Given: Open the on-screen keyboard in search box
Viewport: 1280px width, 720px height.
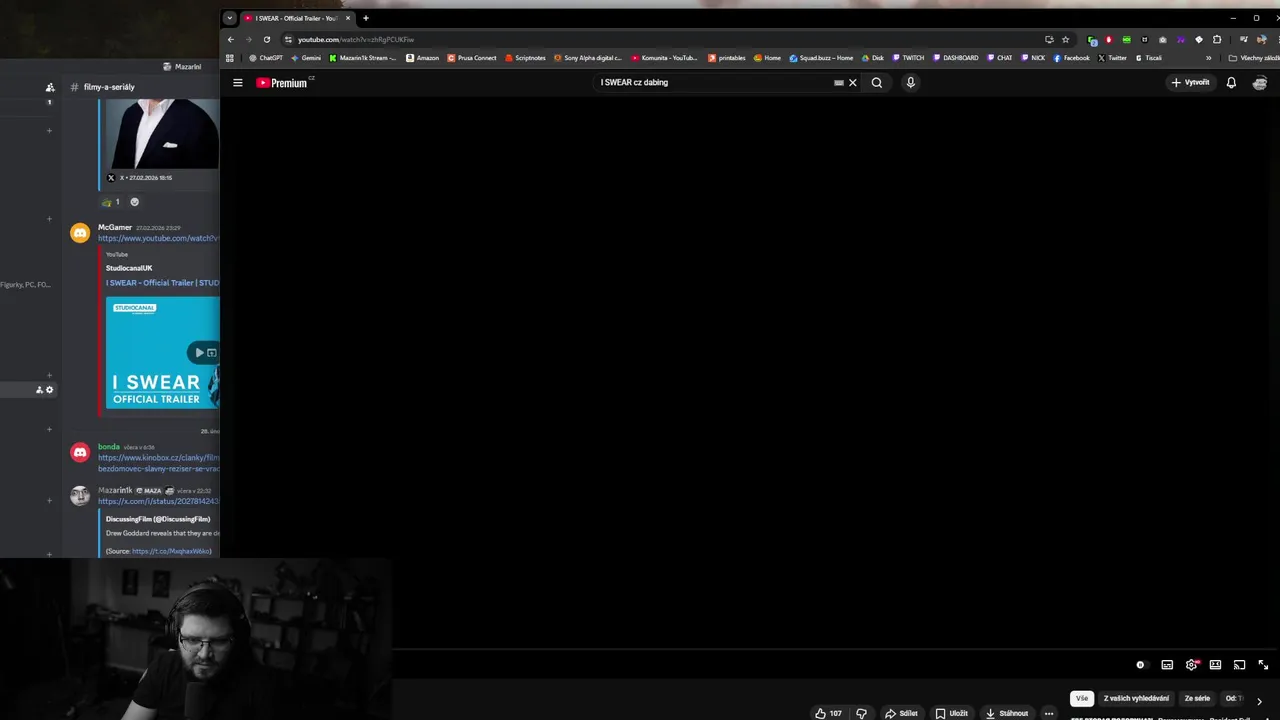Looking at the screenshot, I should (839, 83).
